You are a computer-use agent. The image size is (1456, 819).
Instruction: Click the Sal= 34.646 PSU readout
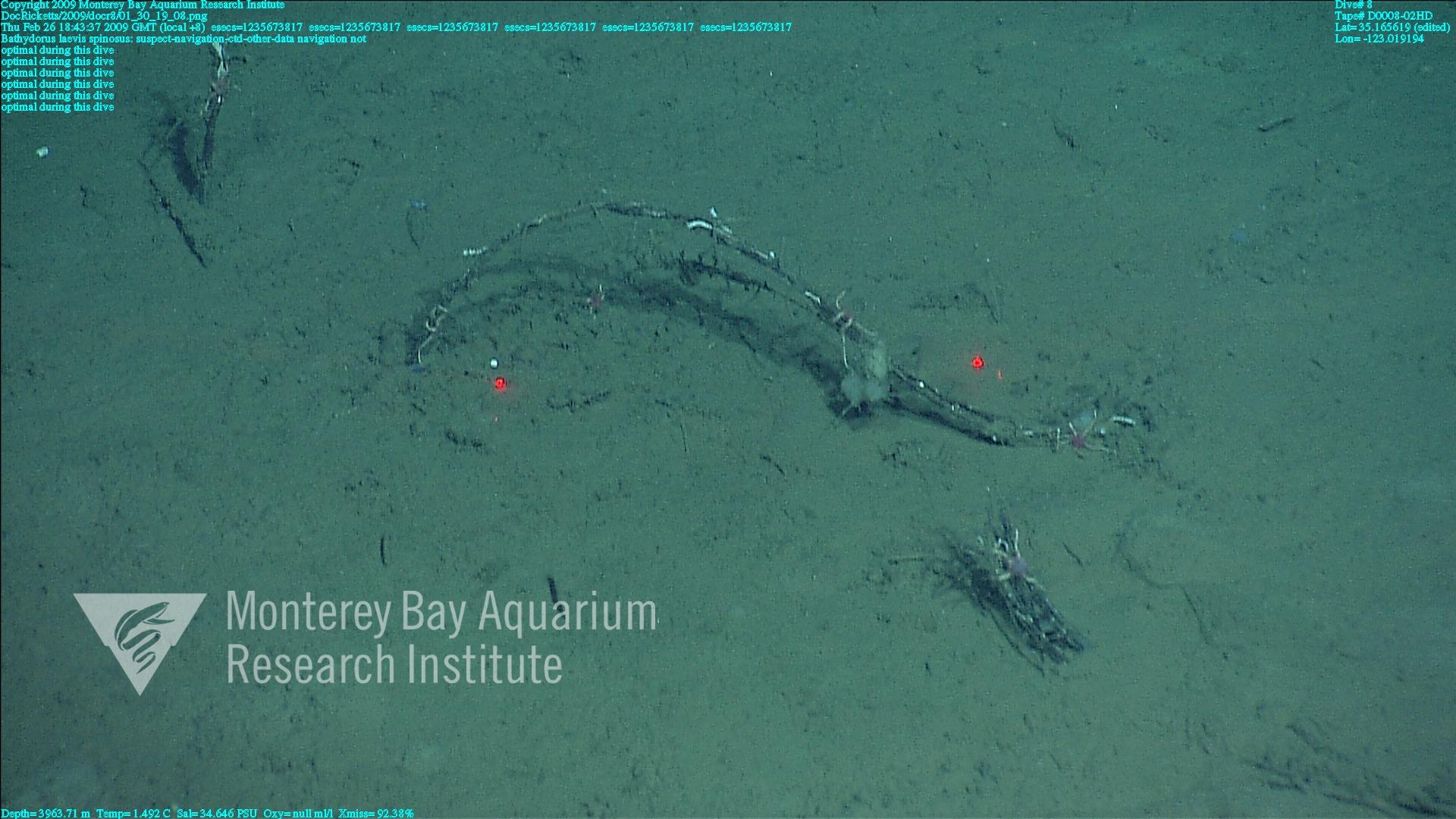click(x=216, y=814)
